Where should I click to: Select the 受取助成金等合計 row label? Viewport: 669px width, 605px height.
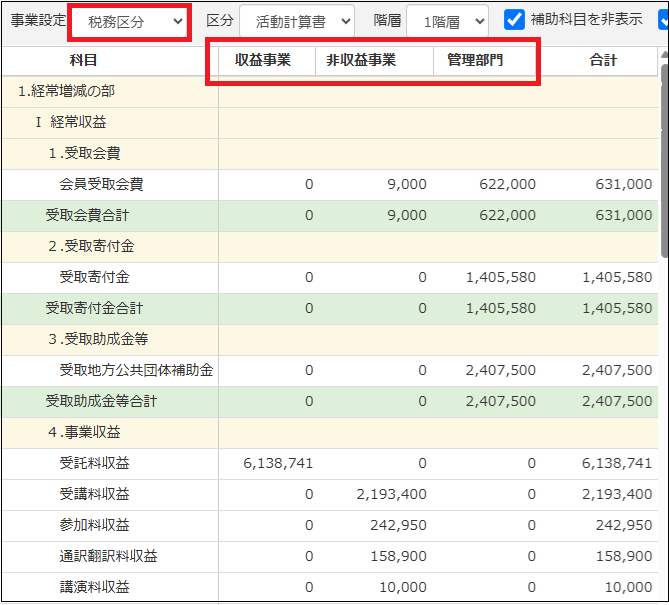pyautogui.click(x=101, y=401)
